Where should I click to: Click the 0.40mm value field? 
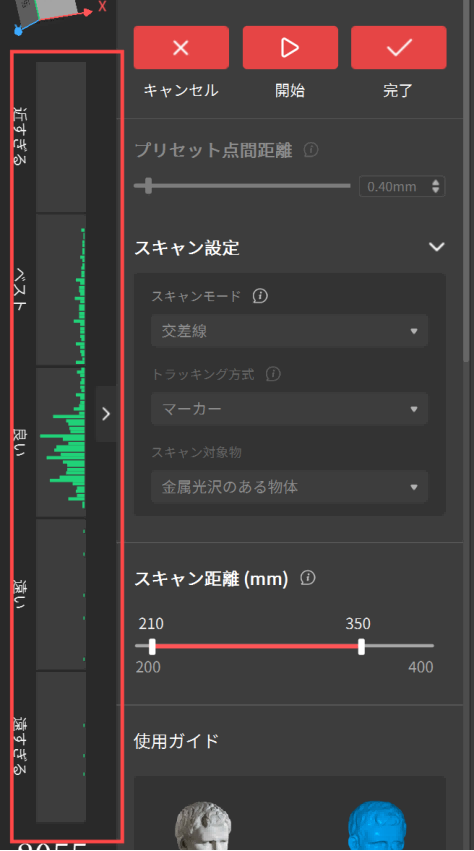coord(402,187)
